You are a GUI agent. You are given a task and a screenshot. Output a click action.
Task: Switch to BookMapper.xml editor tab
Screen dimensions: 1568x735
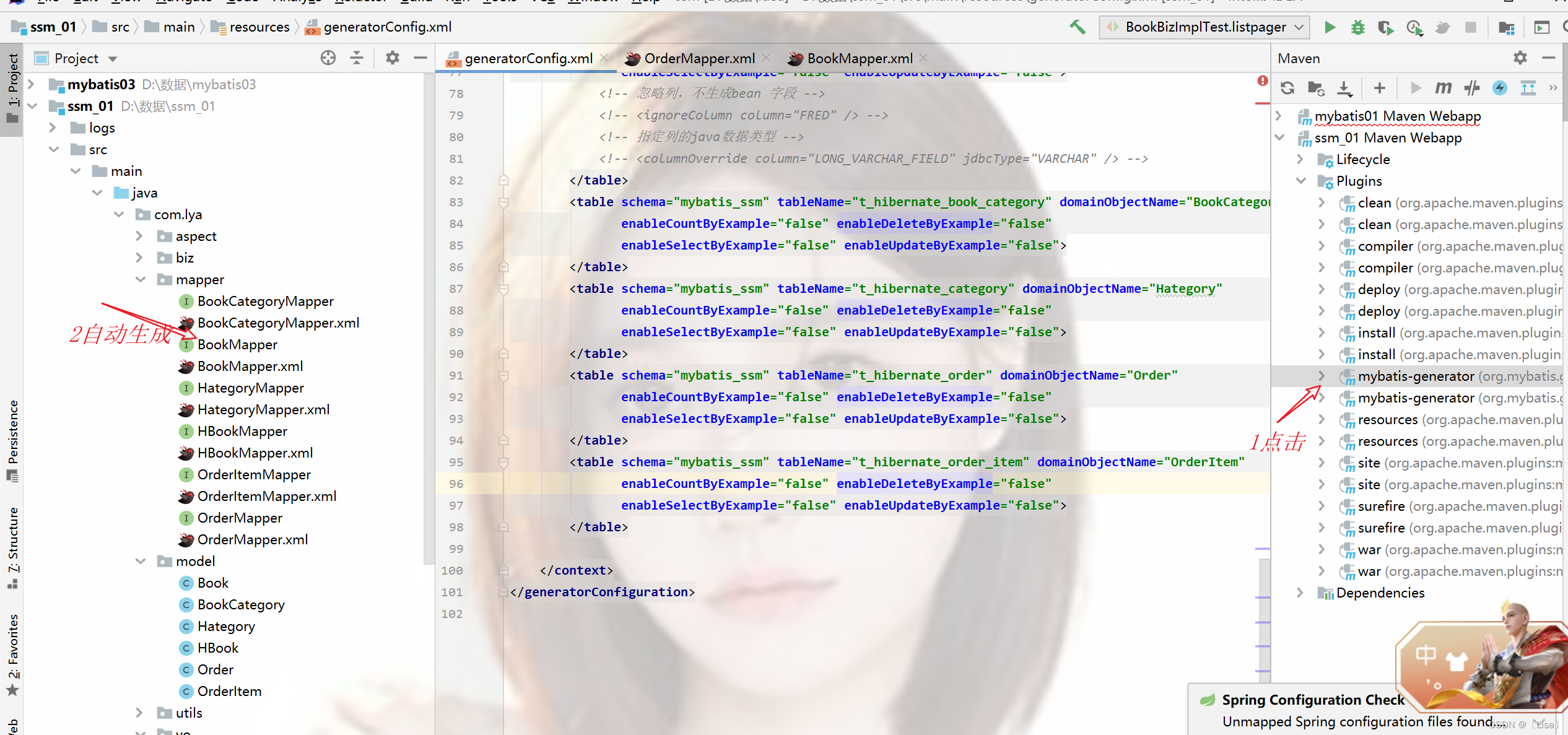[x=859, y=58]
